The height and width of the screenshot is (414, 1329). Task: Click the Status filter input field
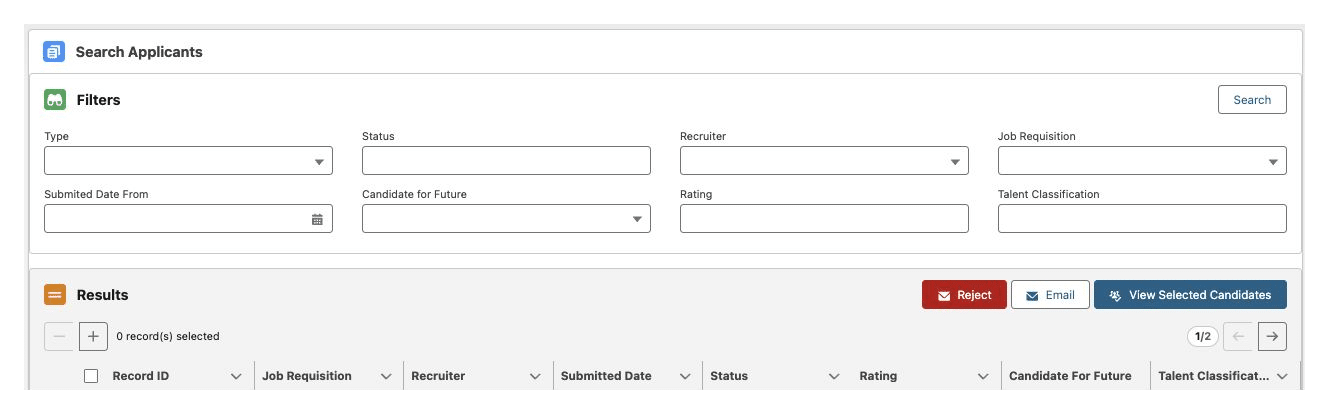506,161
